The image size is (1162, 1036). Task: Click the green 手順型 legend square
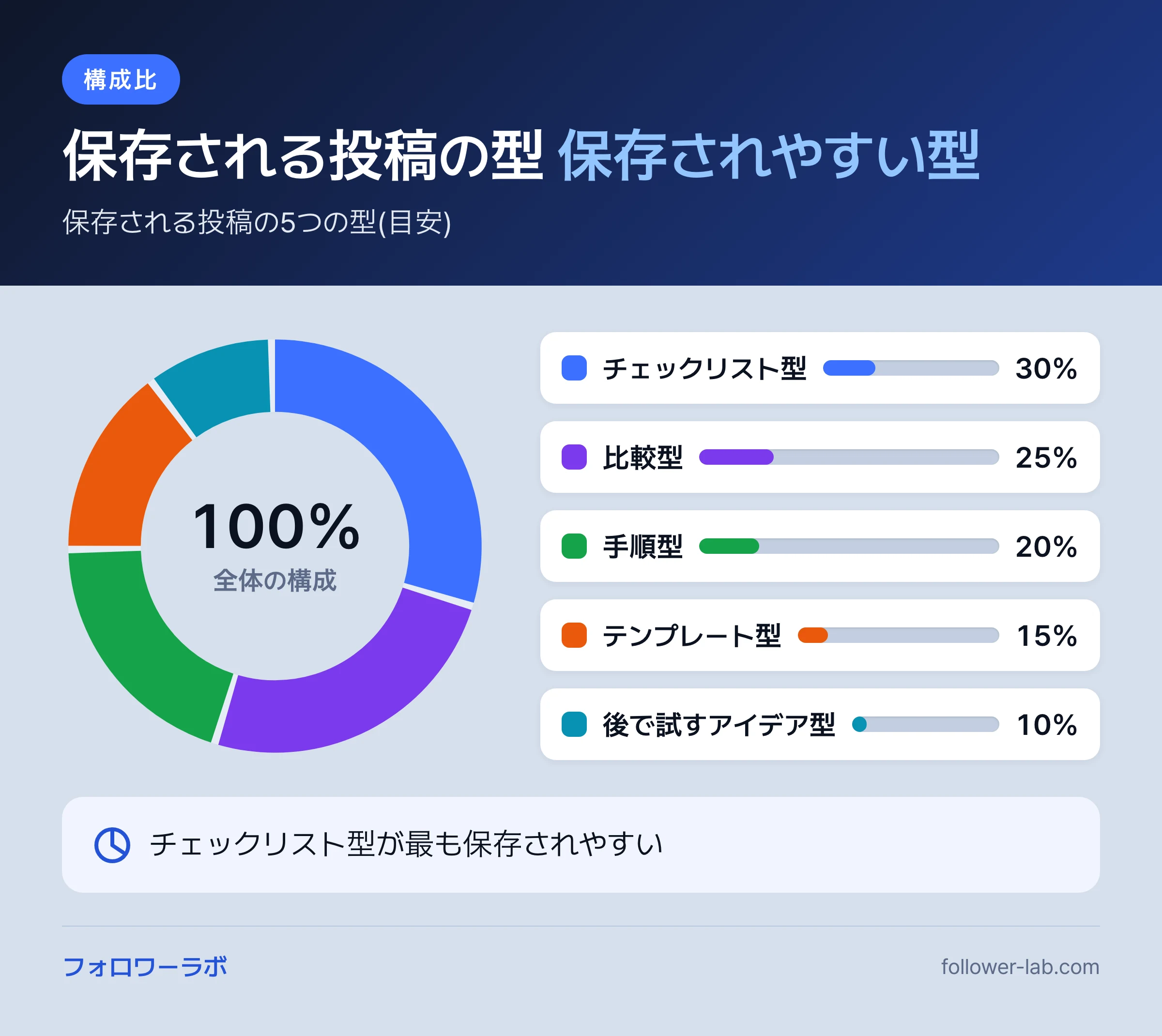click(x=574, y=546)
